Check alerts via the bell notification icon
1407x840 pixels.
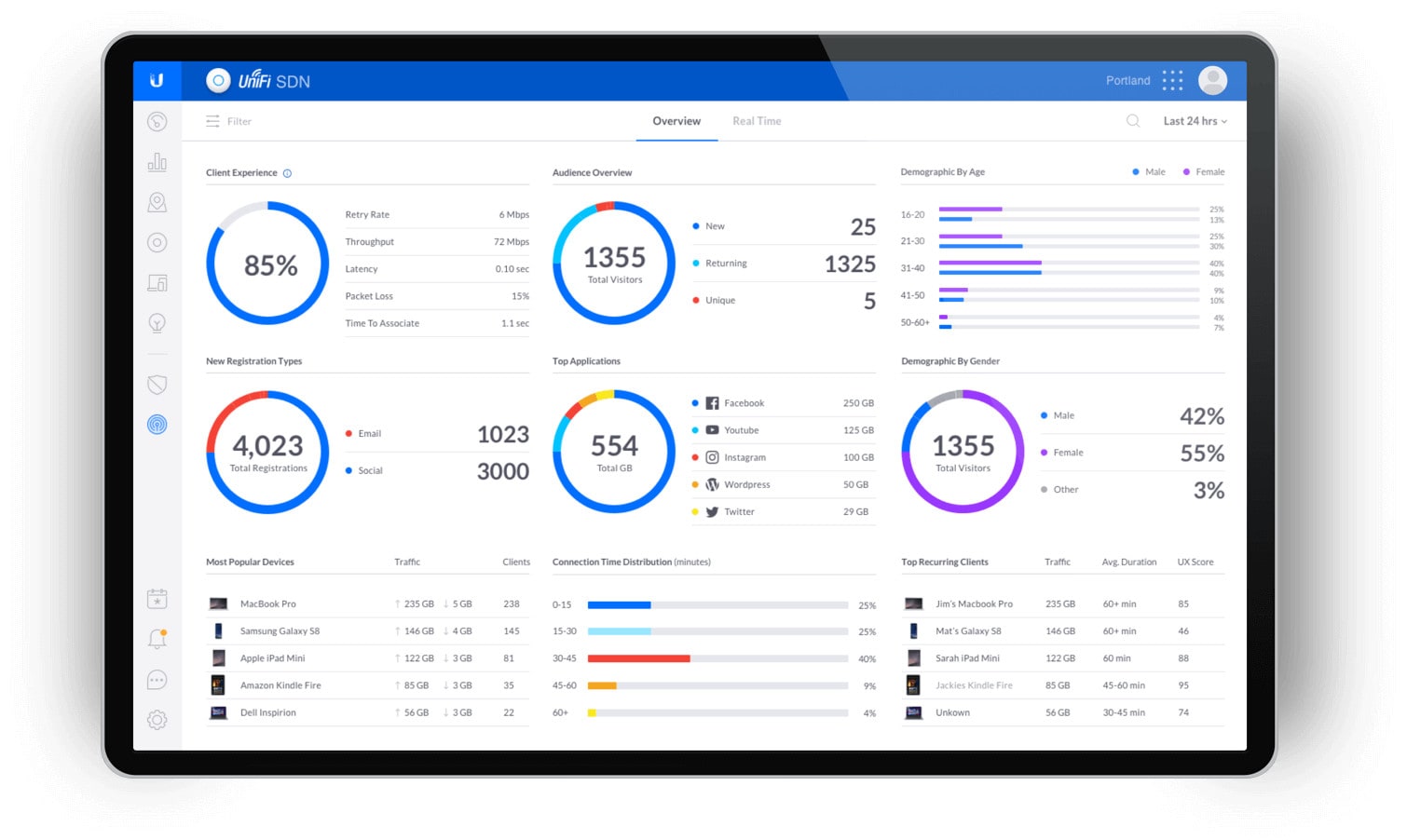tap(157, 639)
